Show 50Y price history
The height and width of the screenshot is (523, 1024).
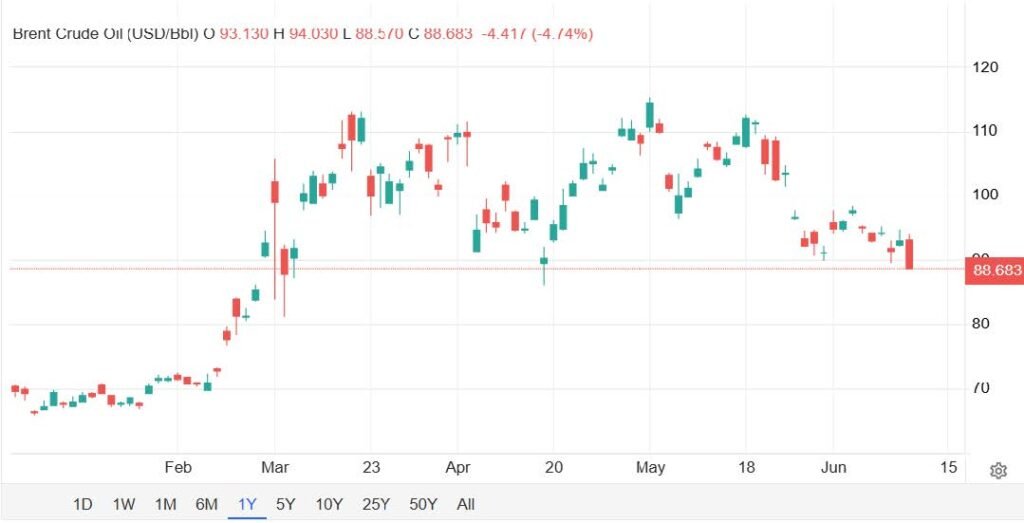click(x=423, y=504)
